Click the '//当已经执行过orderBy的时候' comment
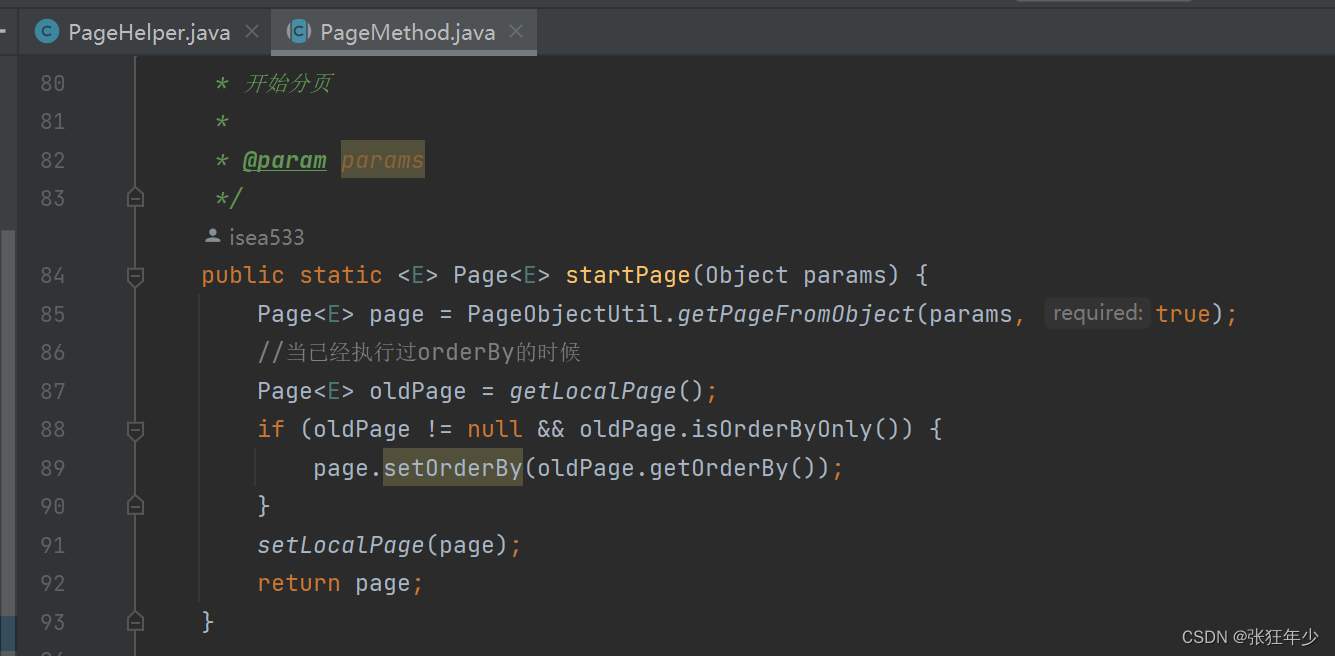Image resolution: width=1335 pixels, height=656 pixels. coord(419,352)
